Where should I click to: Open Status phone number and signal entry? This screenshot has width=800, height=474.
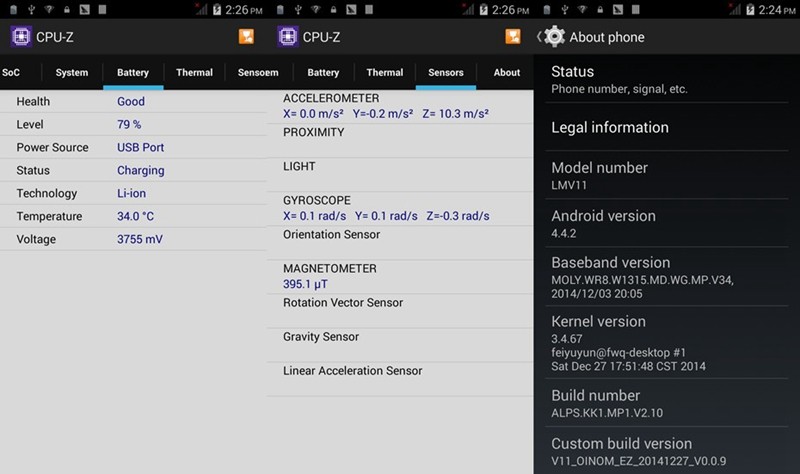(666, 80)
